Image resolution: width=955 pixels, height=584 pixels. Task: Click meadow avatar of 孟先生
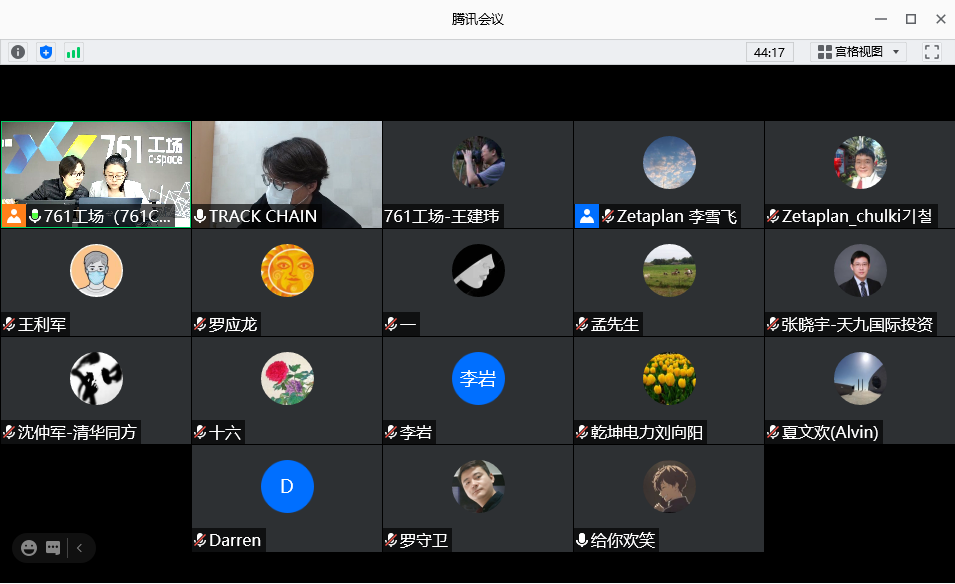click(669, 270)
